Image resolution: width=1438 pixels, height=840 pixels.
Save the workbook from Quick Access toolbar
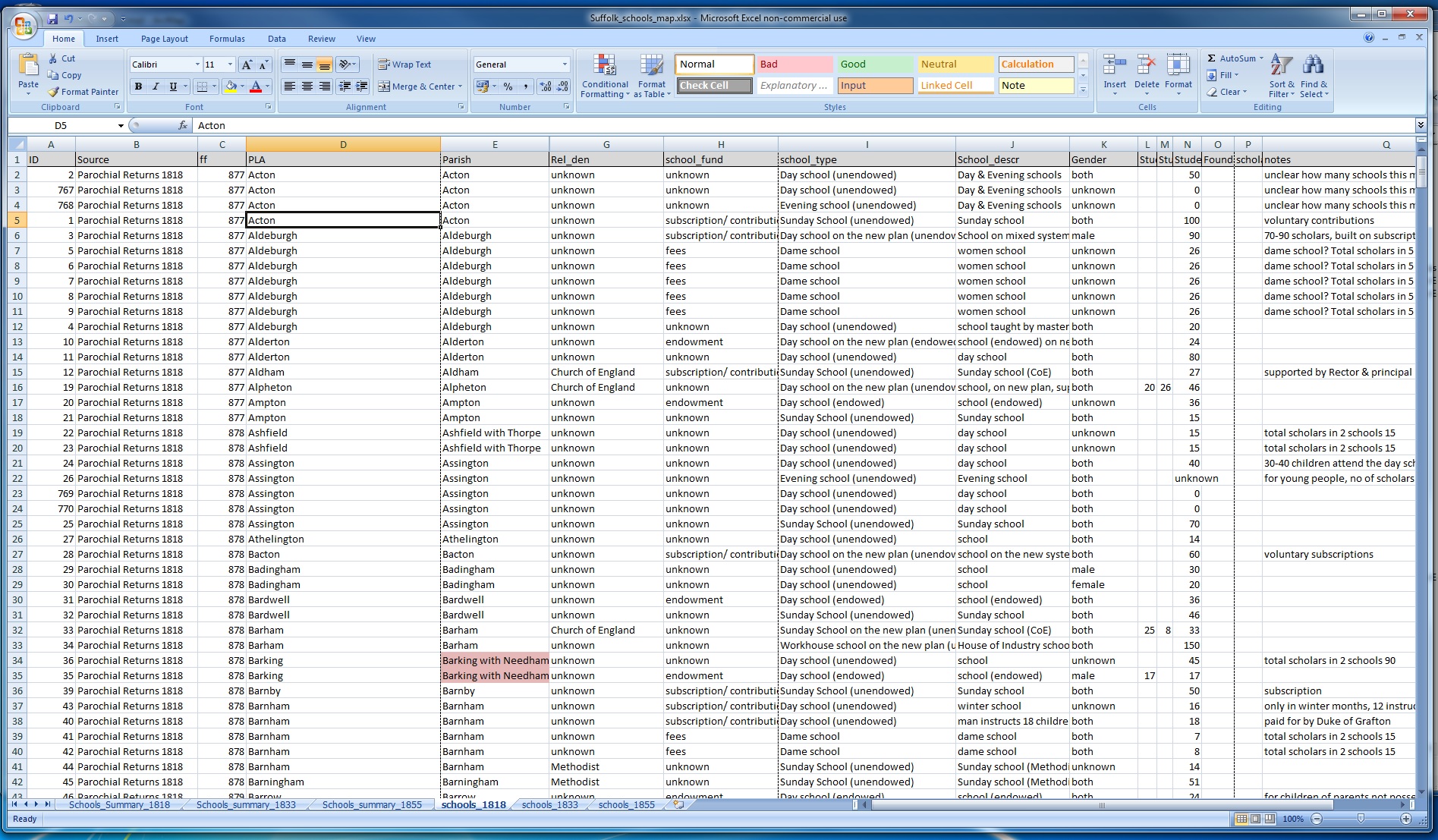coord(52,18)
